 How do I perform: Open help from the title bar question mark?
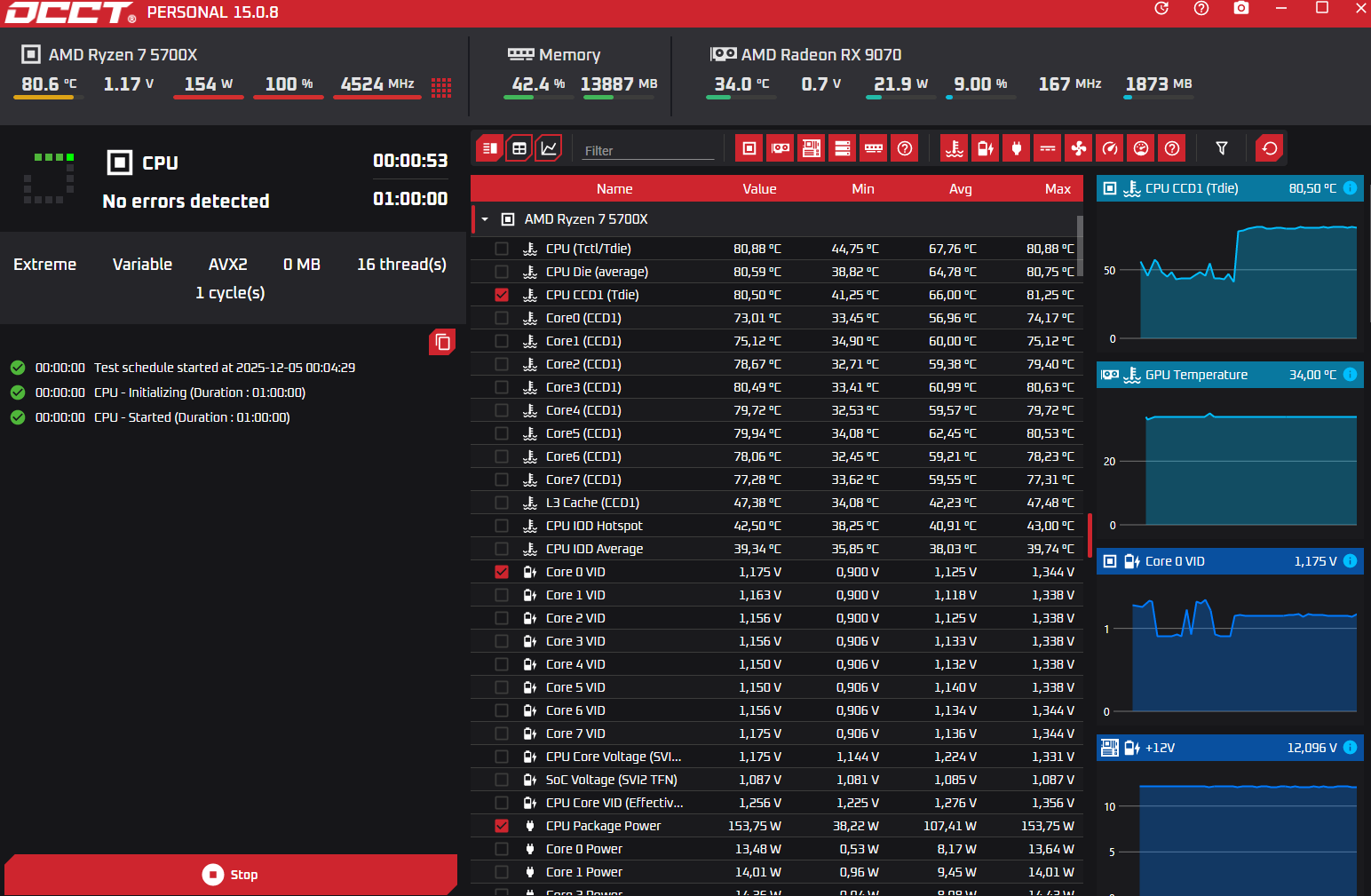(x=1201, y=9)
